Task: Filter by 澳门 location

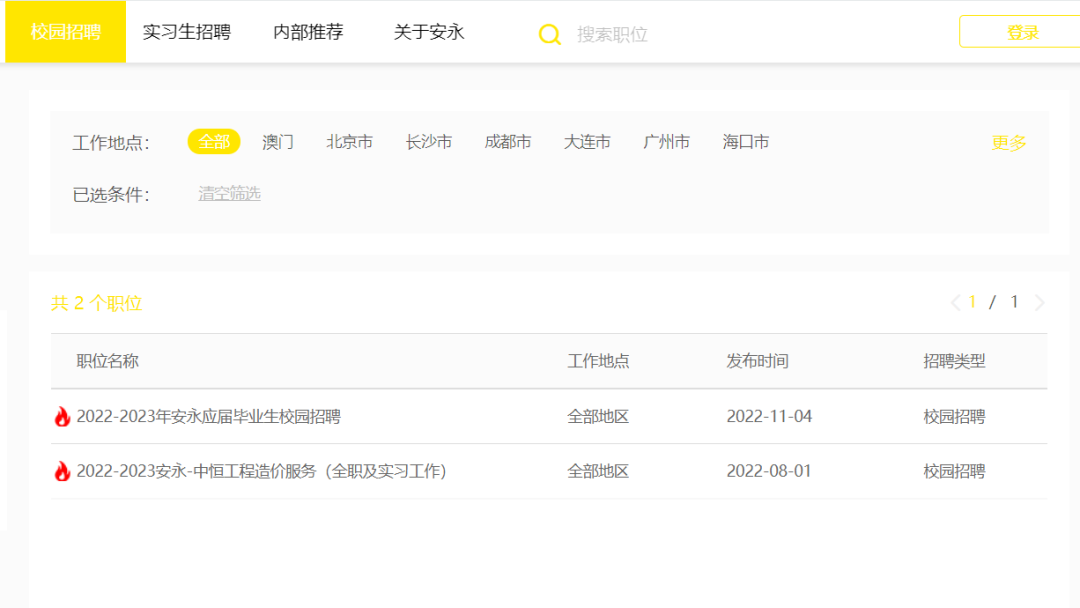Action: point(278,142)
